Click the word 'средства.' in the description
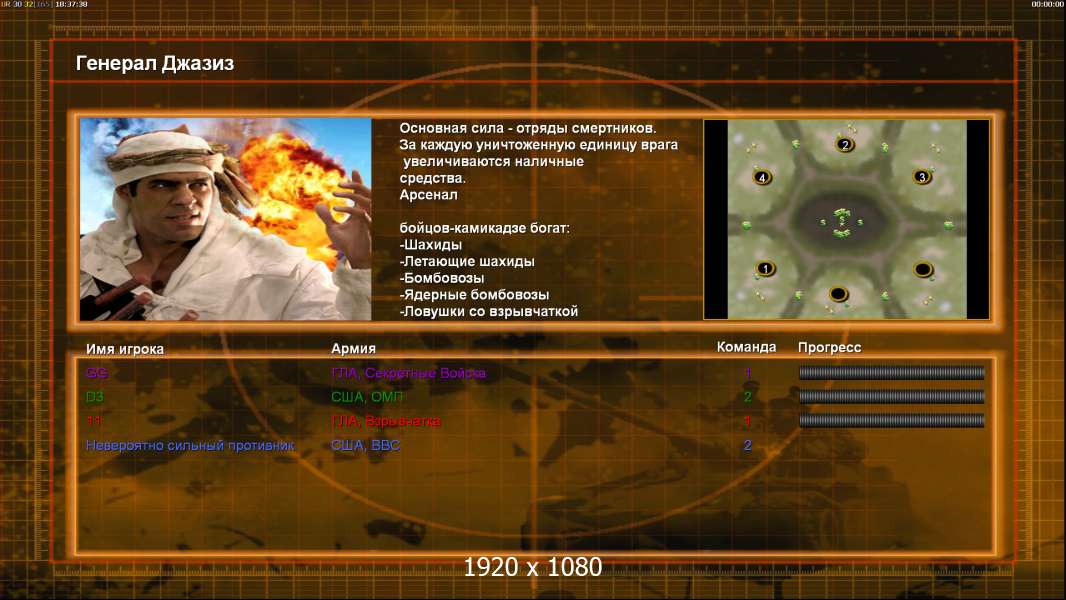This screenshot has height=600, width=1066. coord(432,178)
